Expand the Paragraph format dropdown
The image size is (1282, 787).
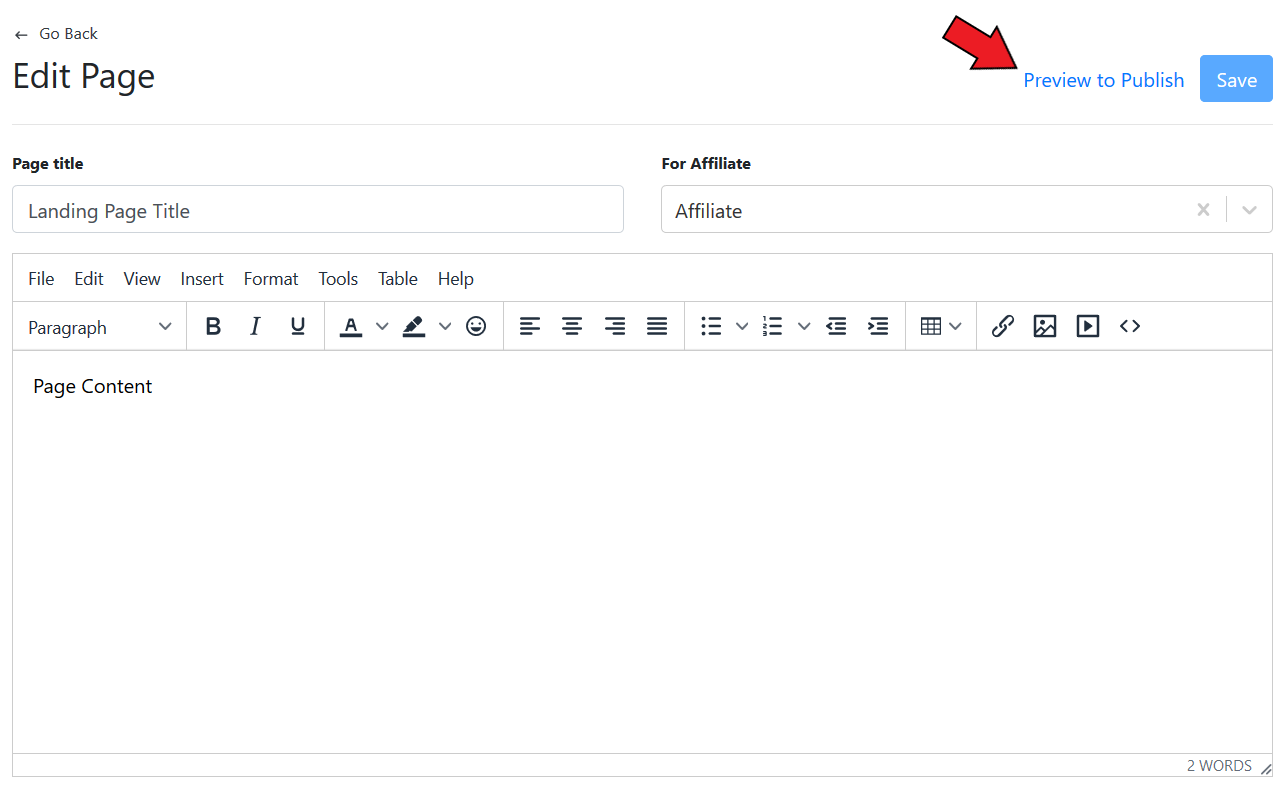100,327
